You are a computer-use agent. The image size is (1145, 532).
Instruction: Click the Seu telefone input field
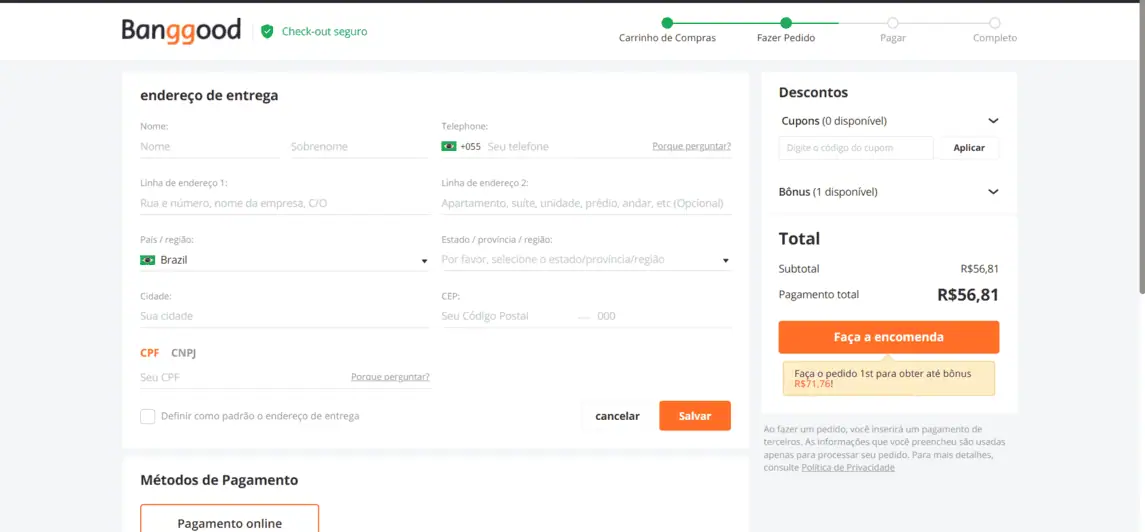[568, 147]
